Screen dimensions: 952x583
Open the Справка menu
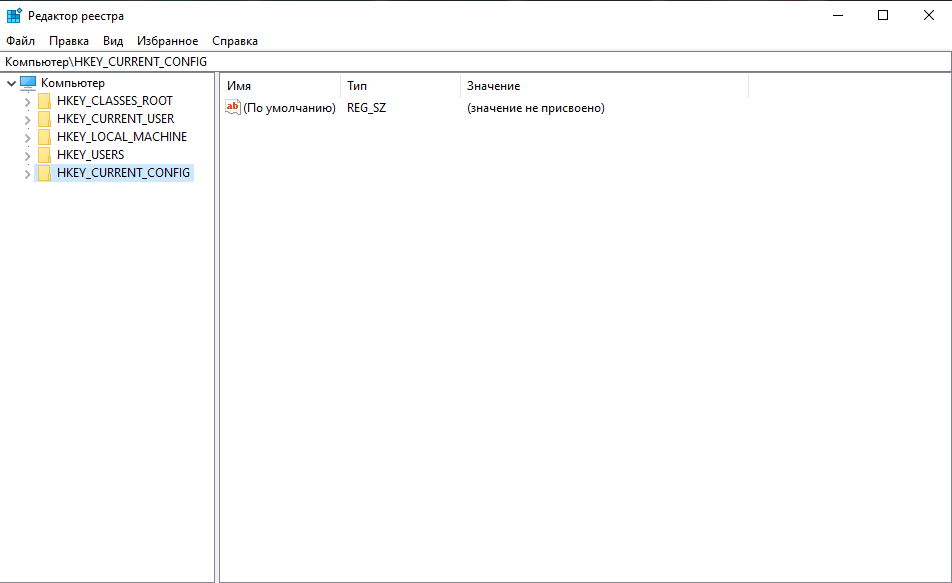(235, 41)
